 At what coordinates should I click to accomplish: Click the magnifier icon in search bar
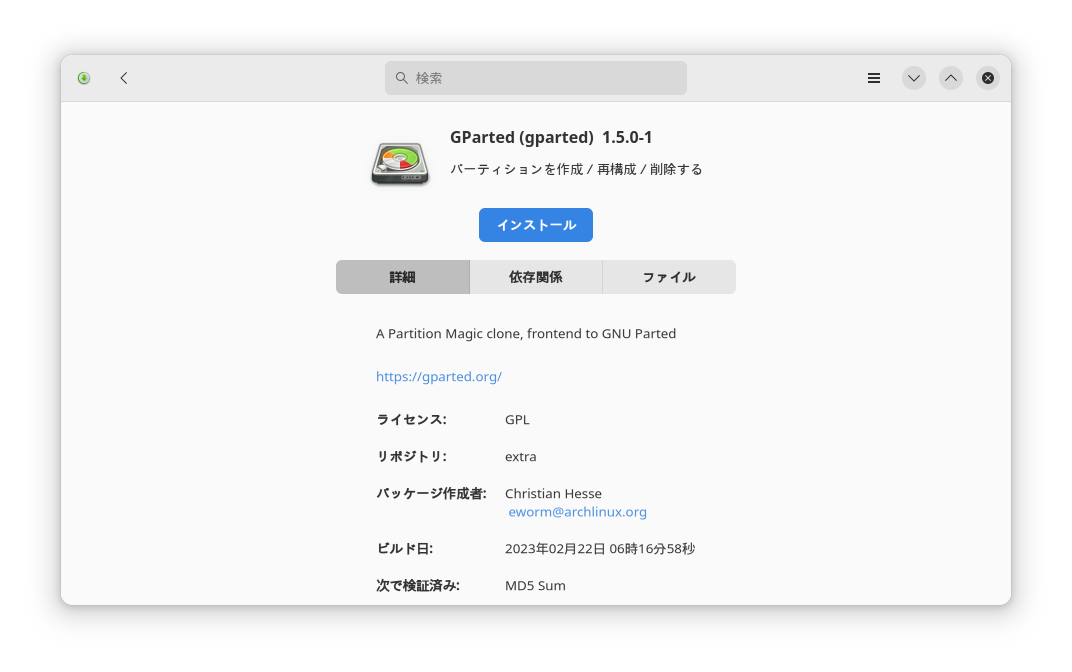point(401,78)
